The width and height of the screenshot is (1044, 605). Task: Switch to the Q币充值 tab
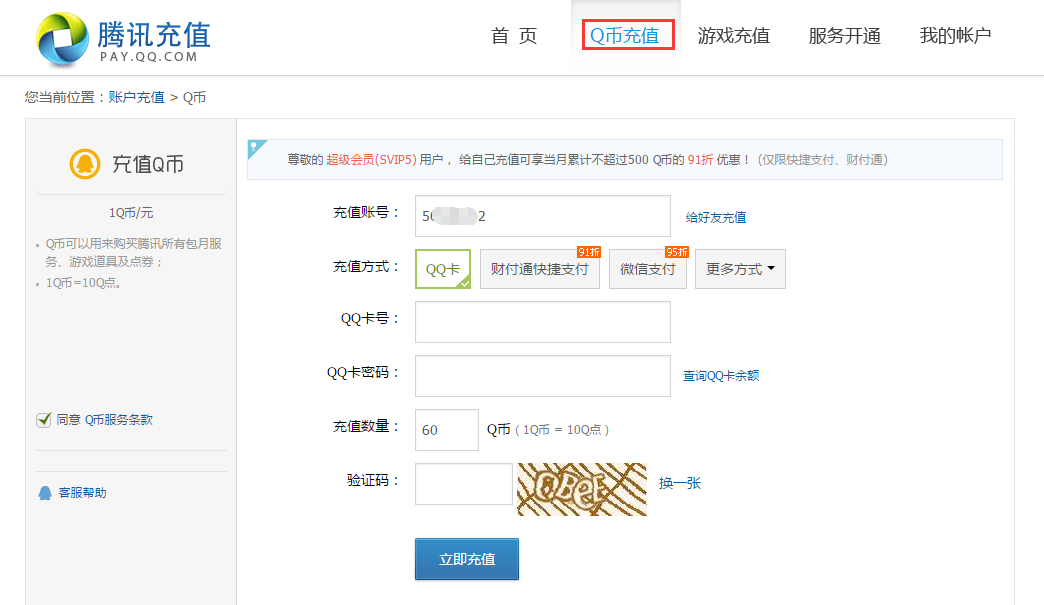(x=625, y=35)
